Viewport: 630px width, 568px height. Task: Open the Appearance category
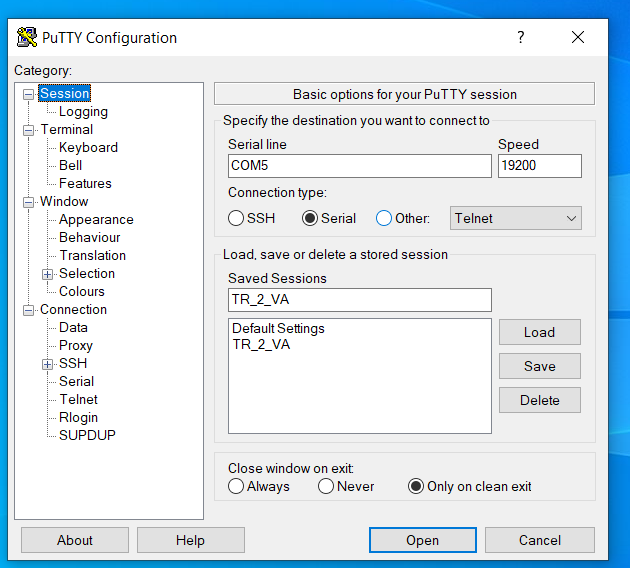(x=96, y=219)
